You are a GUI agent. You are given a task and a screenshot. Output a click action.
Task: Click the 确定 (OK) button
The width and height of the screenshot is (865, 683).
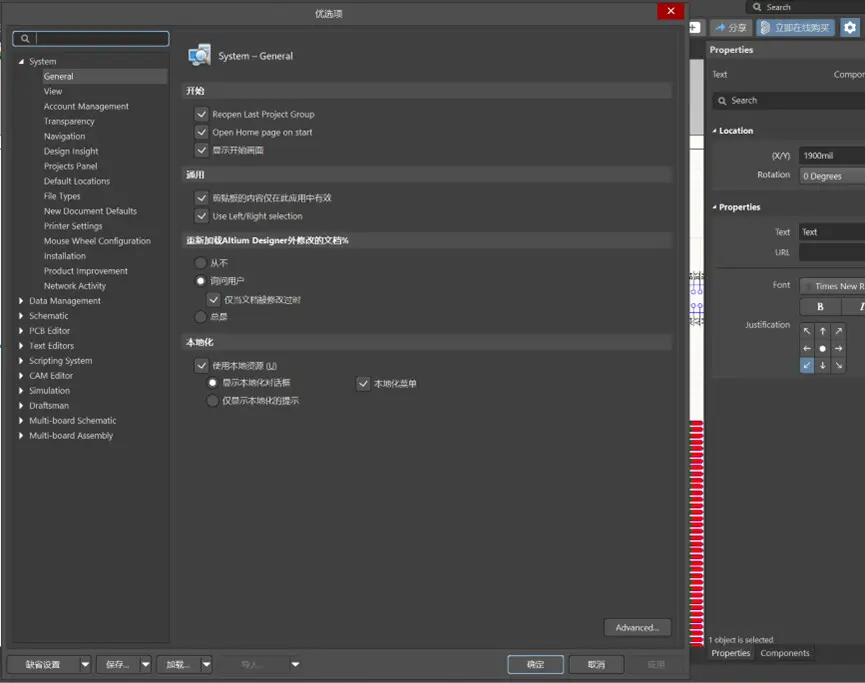(x=535, y=664)
